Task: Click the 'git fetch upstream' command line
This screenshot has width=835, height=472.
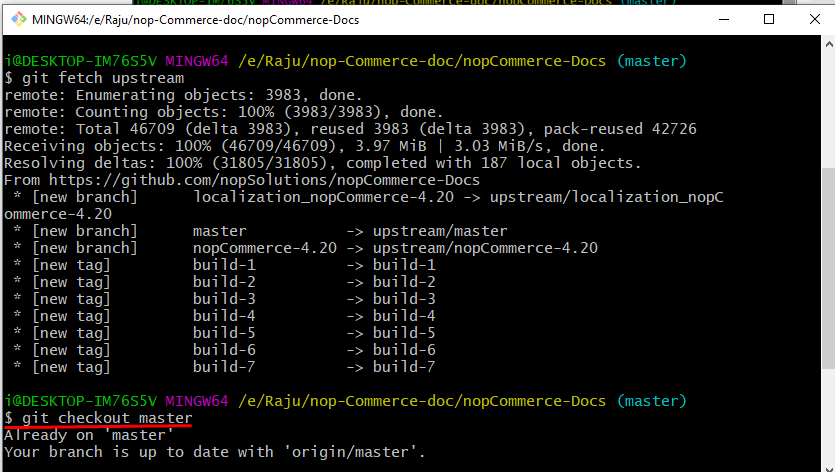Action: coord(94,78)
